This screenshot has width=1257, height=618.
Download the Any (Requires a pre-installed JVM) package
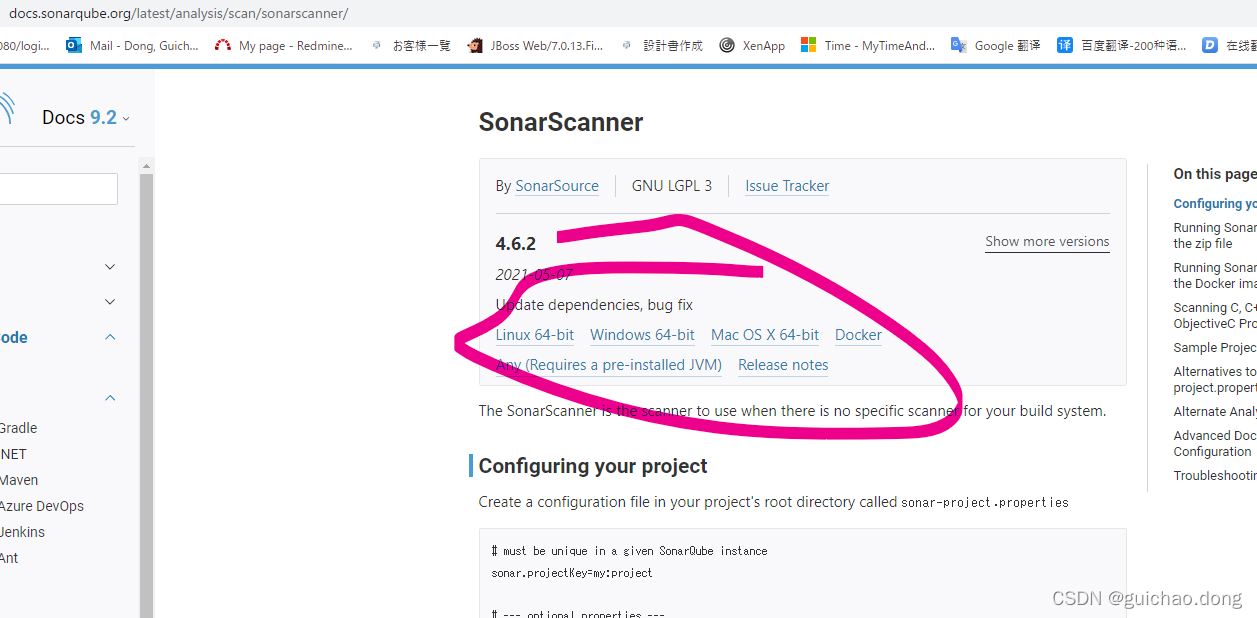(x=609, y=365)
